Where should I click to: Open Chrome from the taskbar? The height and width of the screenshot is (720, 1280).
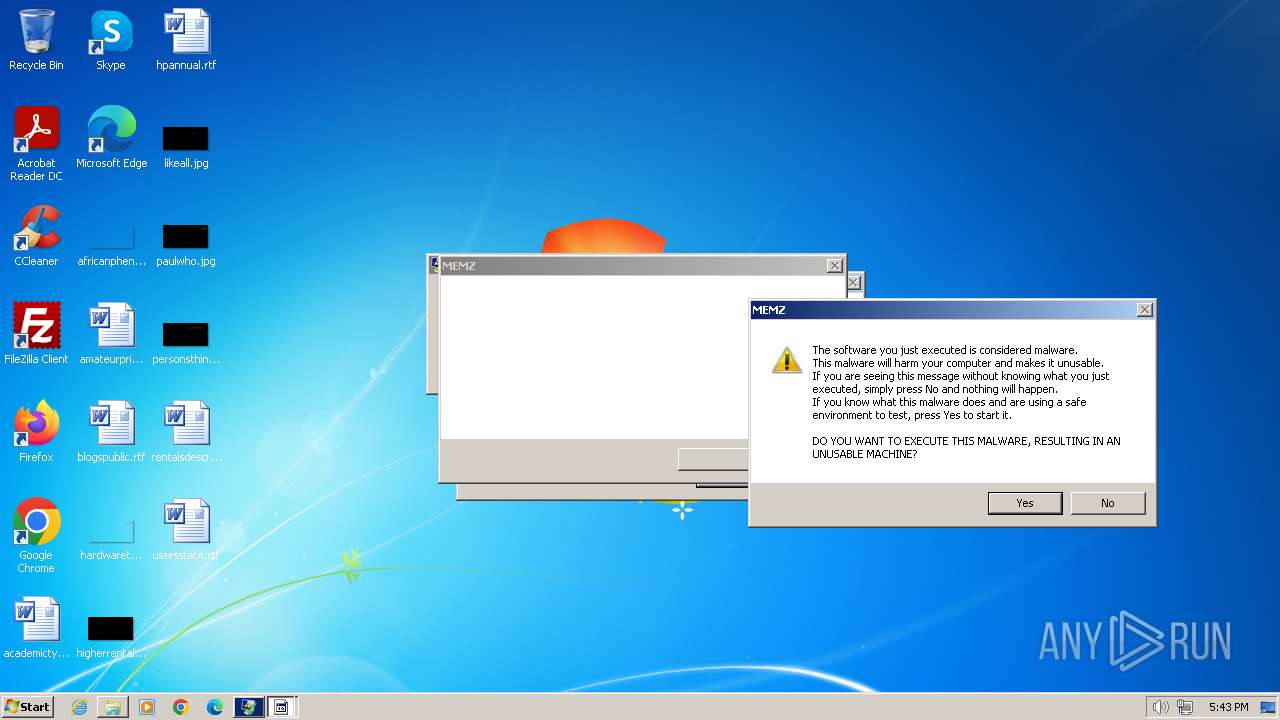[x=181, y=707]
